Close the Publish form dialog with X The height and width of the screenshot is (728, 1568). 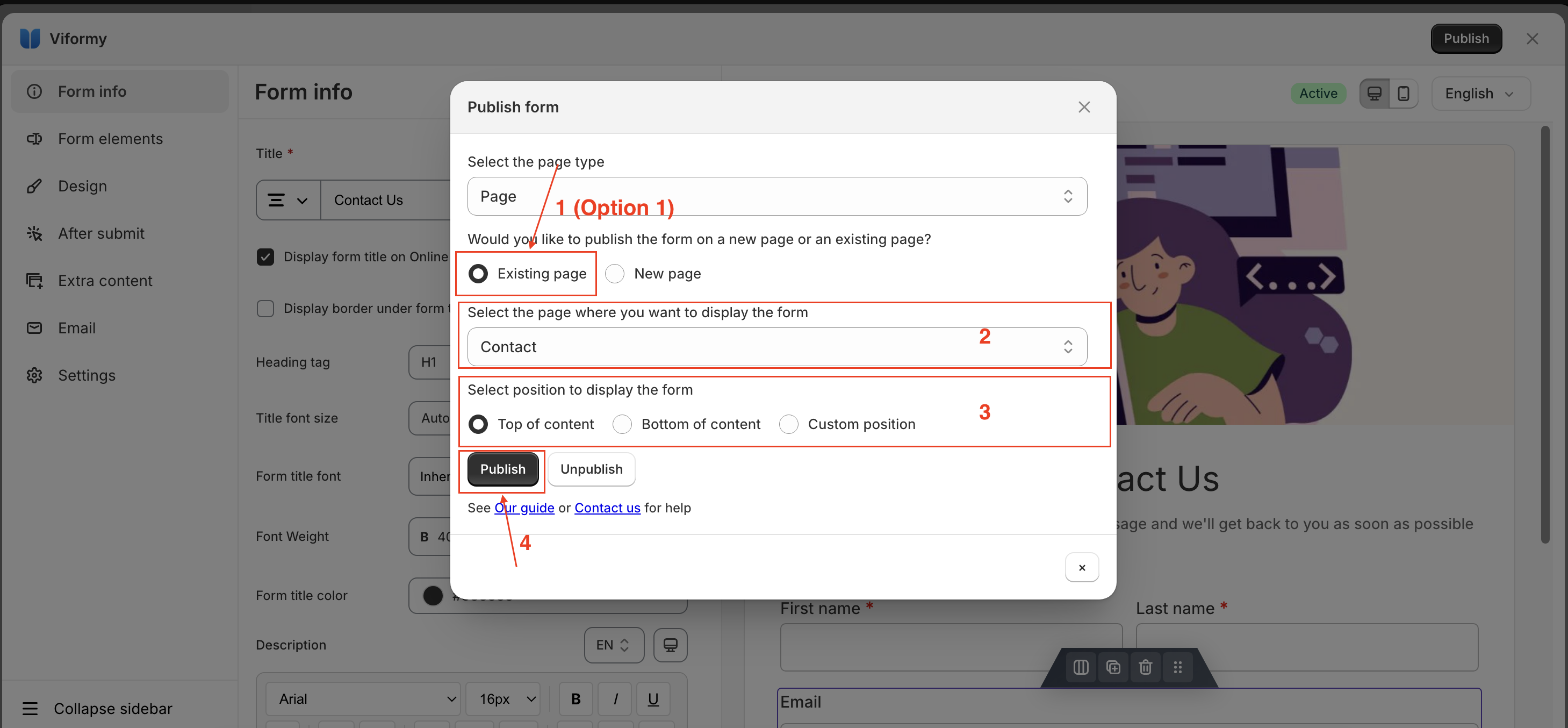(x=1083, y=107)
